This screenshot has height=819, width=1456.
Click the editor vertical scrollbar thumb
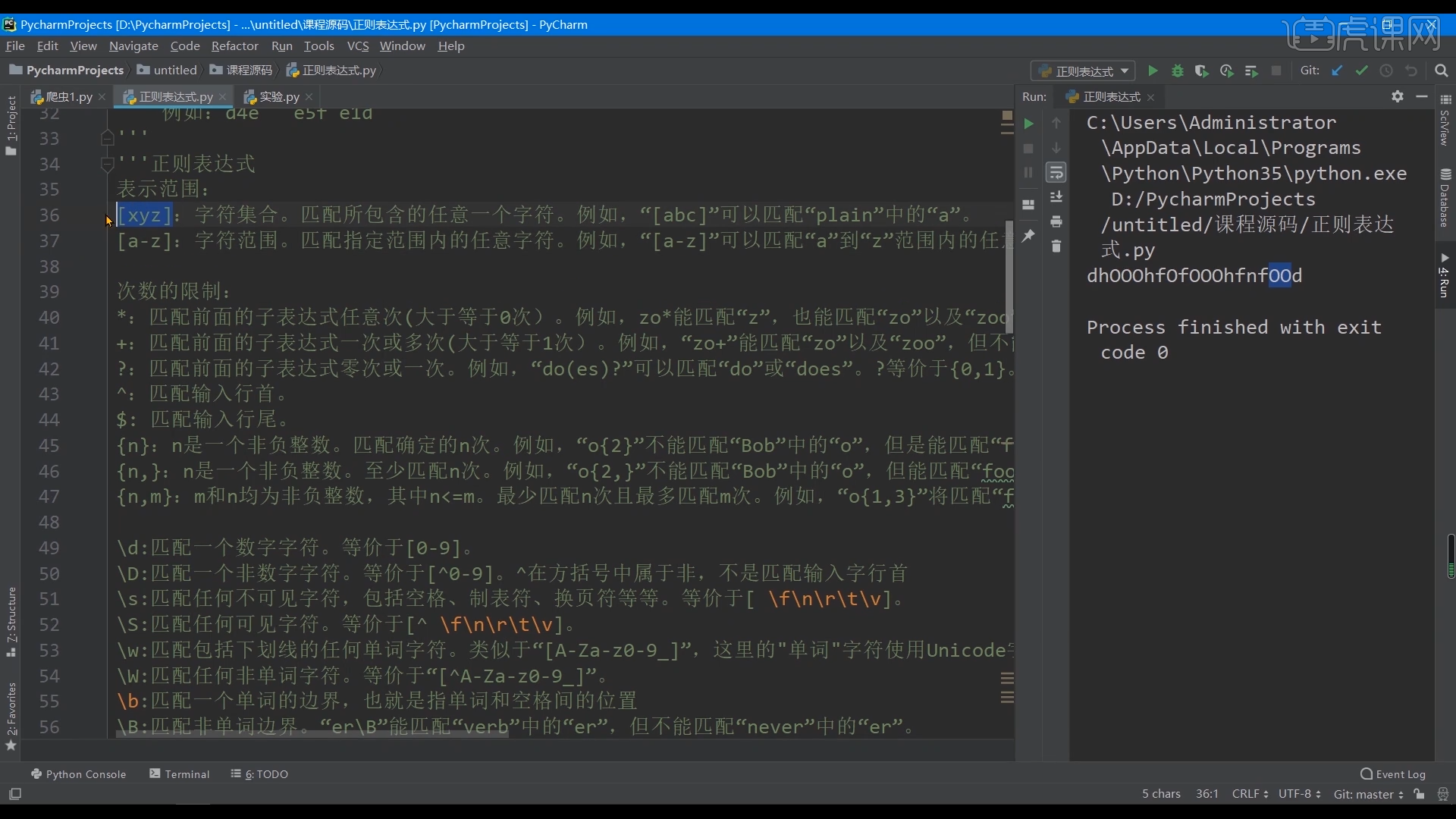click(x=1009, y=277)
